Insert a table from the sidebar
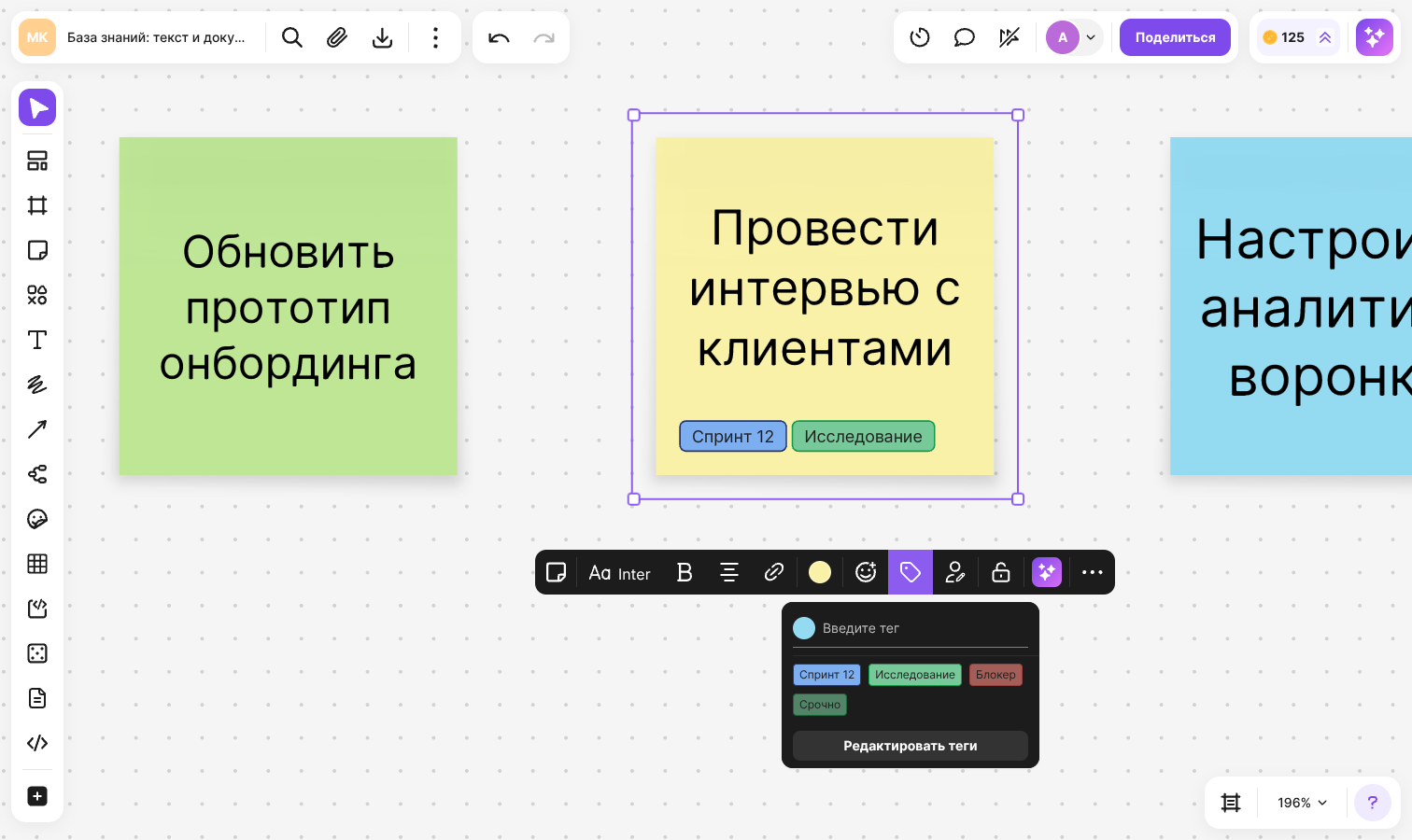 [37, 564]
